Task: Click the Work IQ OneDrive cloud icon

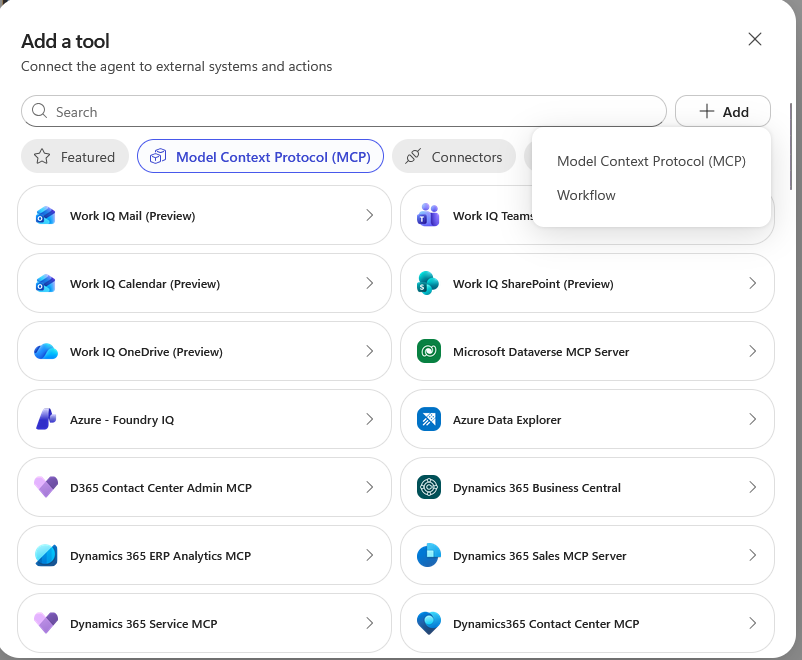Action: coord(46,351)
